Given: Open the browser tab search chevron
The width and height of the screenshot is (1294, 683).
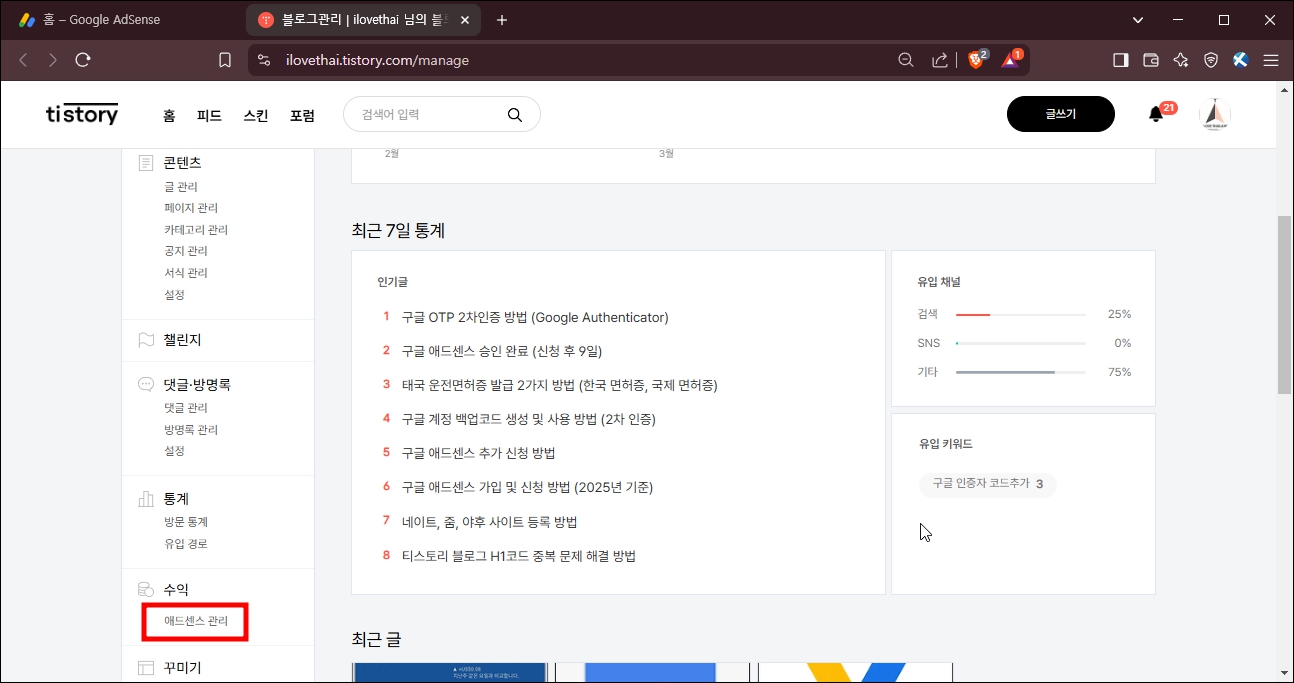Looking at the screenshot, I should [x=1138, y=19].
